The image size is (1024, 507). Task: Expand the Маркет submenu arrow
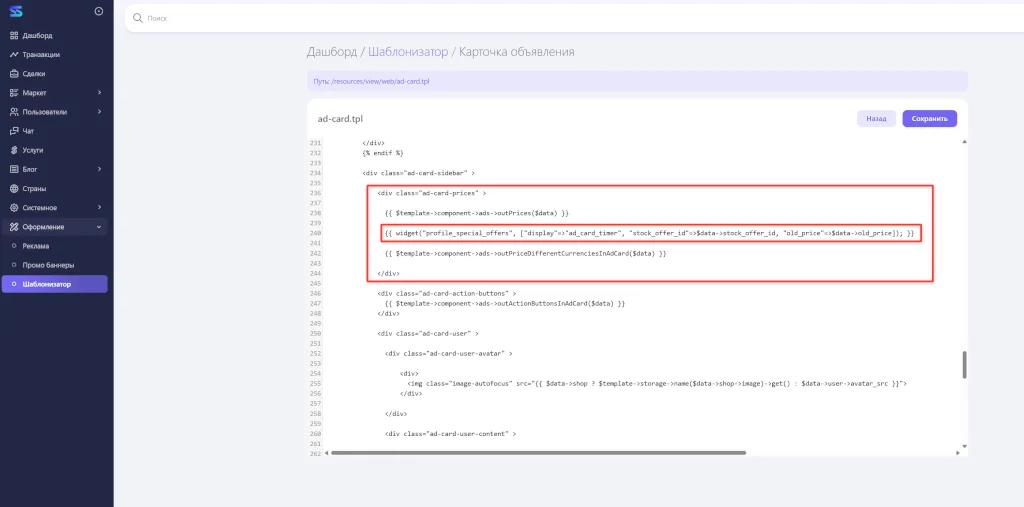[x=99, y=93]
